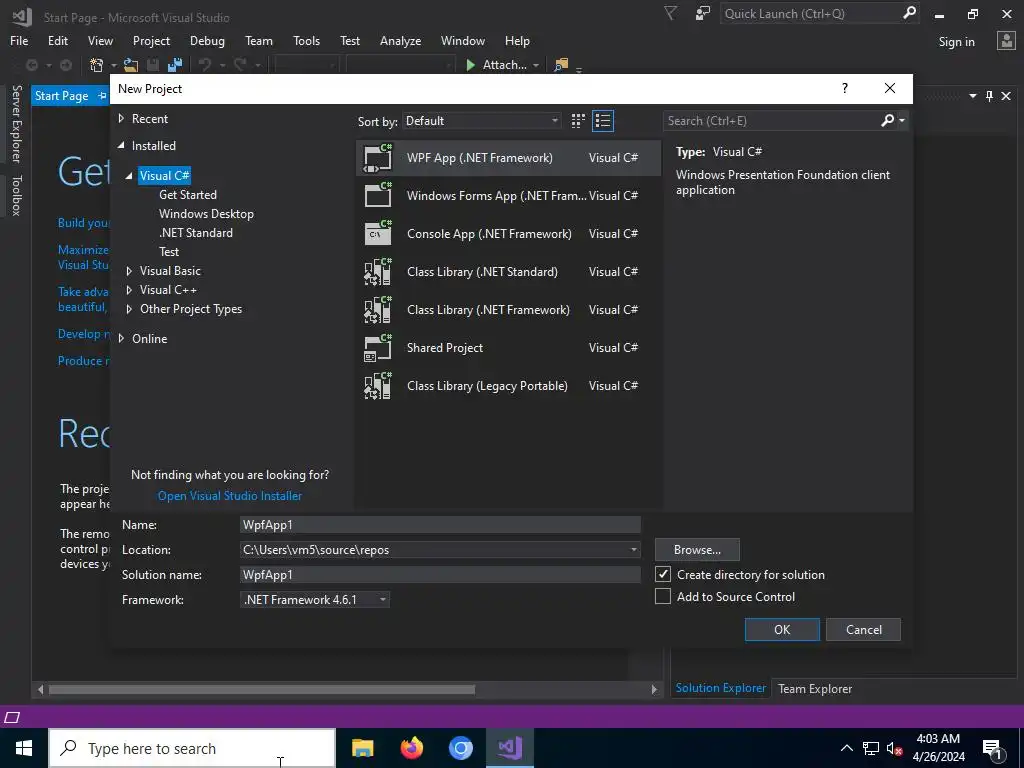Screen dimensions: 1024x768
Task: Select Windows Desktop category
Action: pyautogui.click(x=206, y=214)
